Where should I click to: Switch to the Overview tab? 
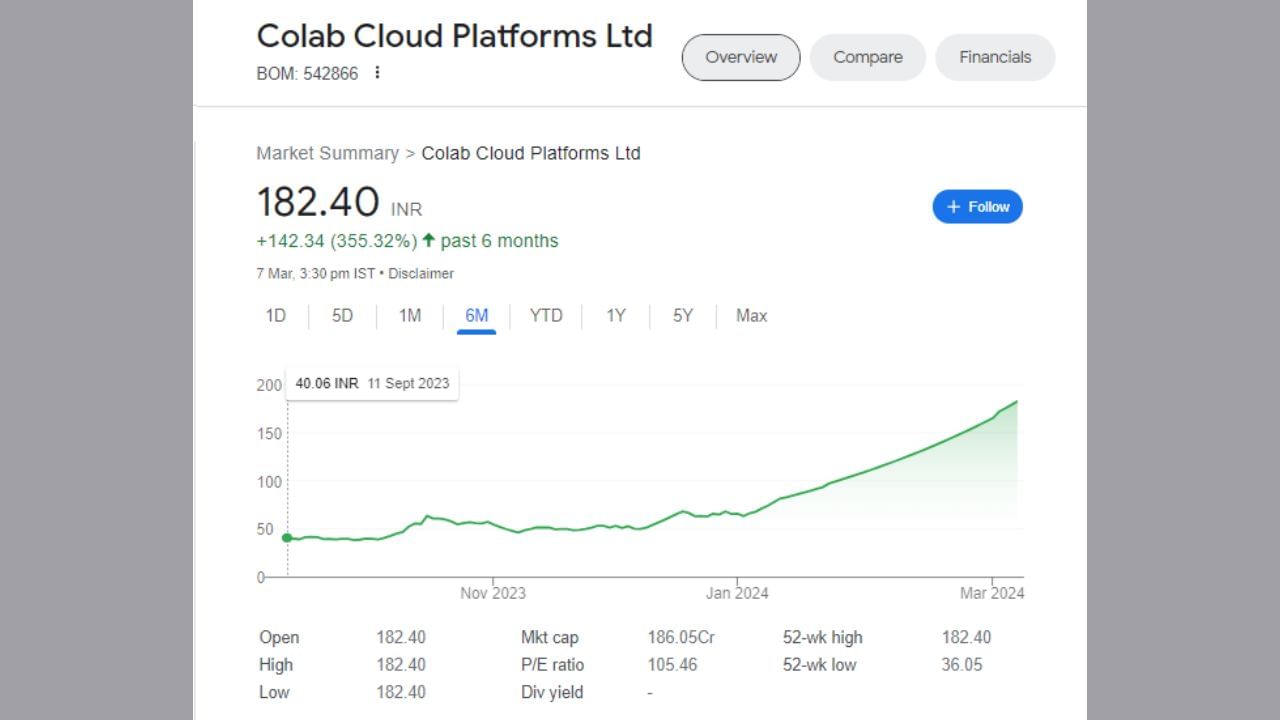740,57
